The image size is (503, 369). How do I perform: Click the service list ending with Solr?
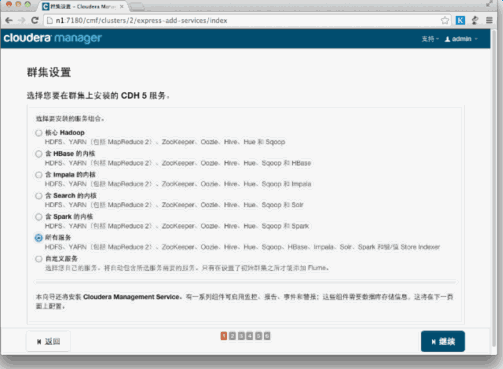point(174,205)
